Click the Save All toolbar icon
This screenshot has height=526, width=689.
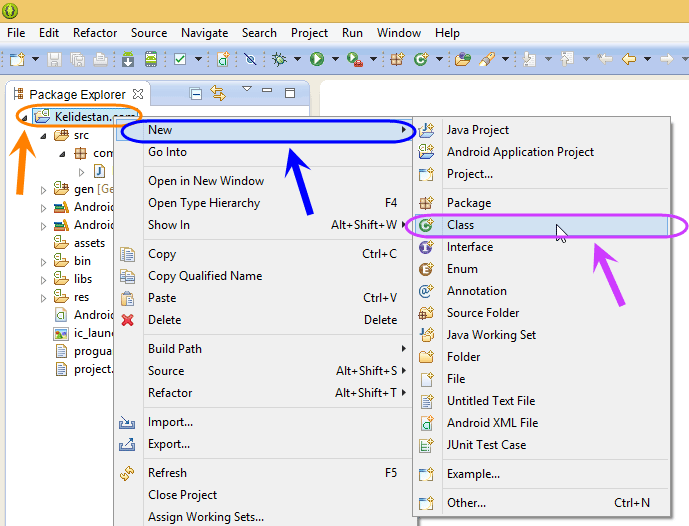(x=78, y=59)
